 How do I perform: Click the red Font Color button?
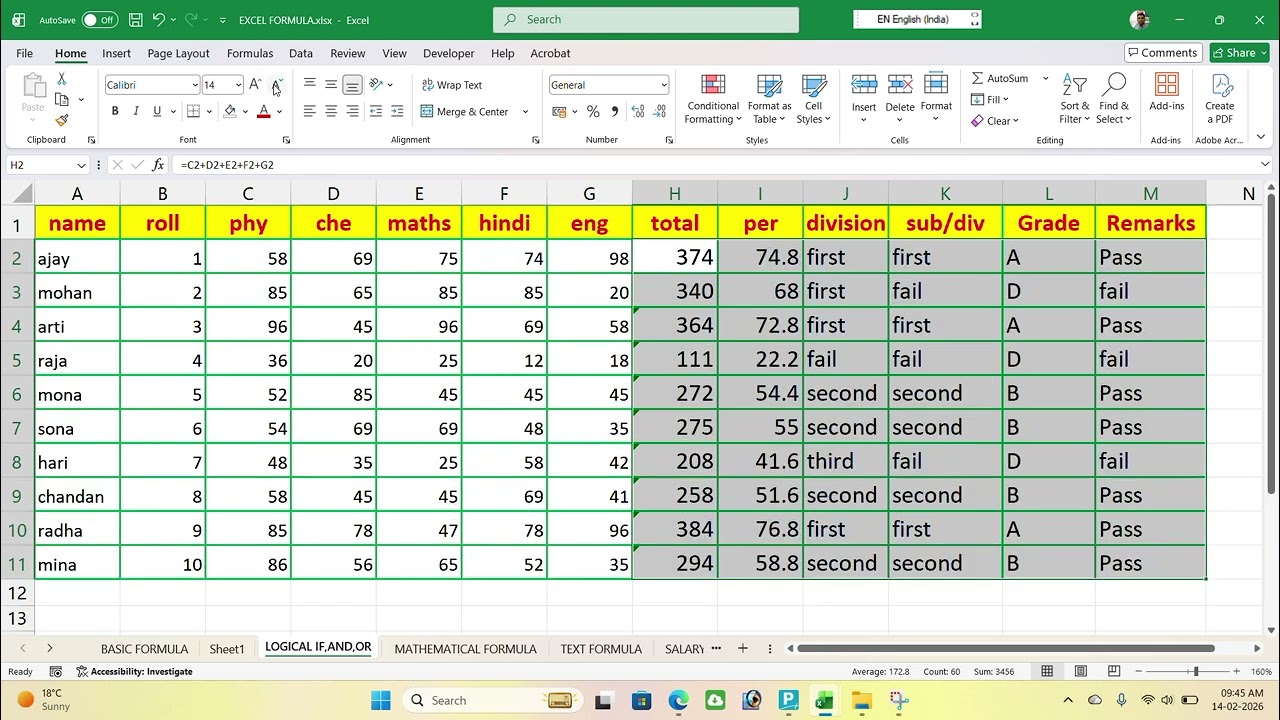(x=264, y=111)
